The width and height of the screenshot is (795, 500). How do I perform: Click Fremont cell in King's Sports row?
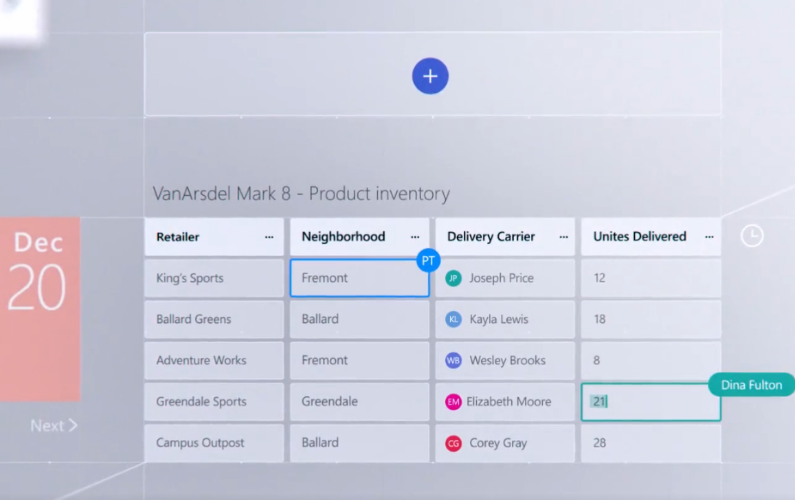tap(359, 278)
